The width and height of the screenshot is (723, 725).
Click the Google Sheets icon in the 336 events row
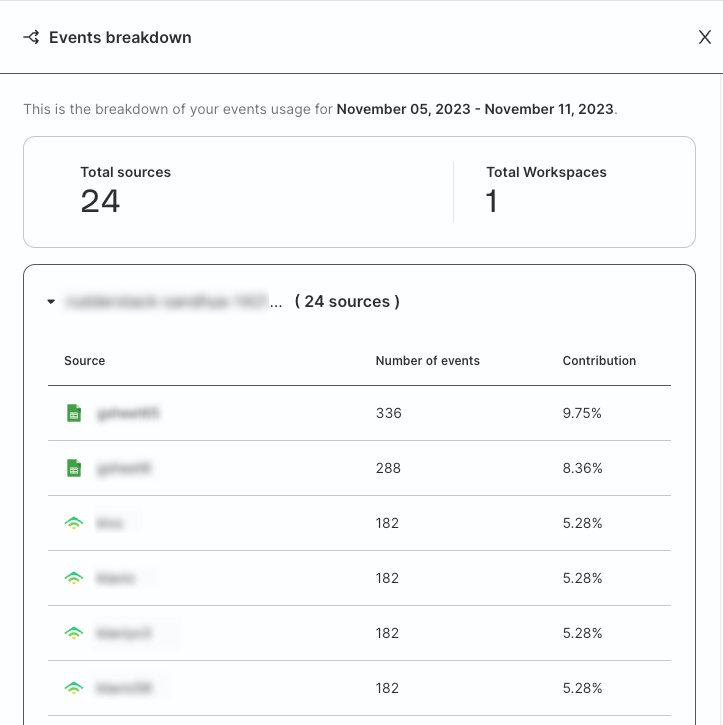point(74,413)
